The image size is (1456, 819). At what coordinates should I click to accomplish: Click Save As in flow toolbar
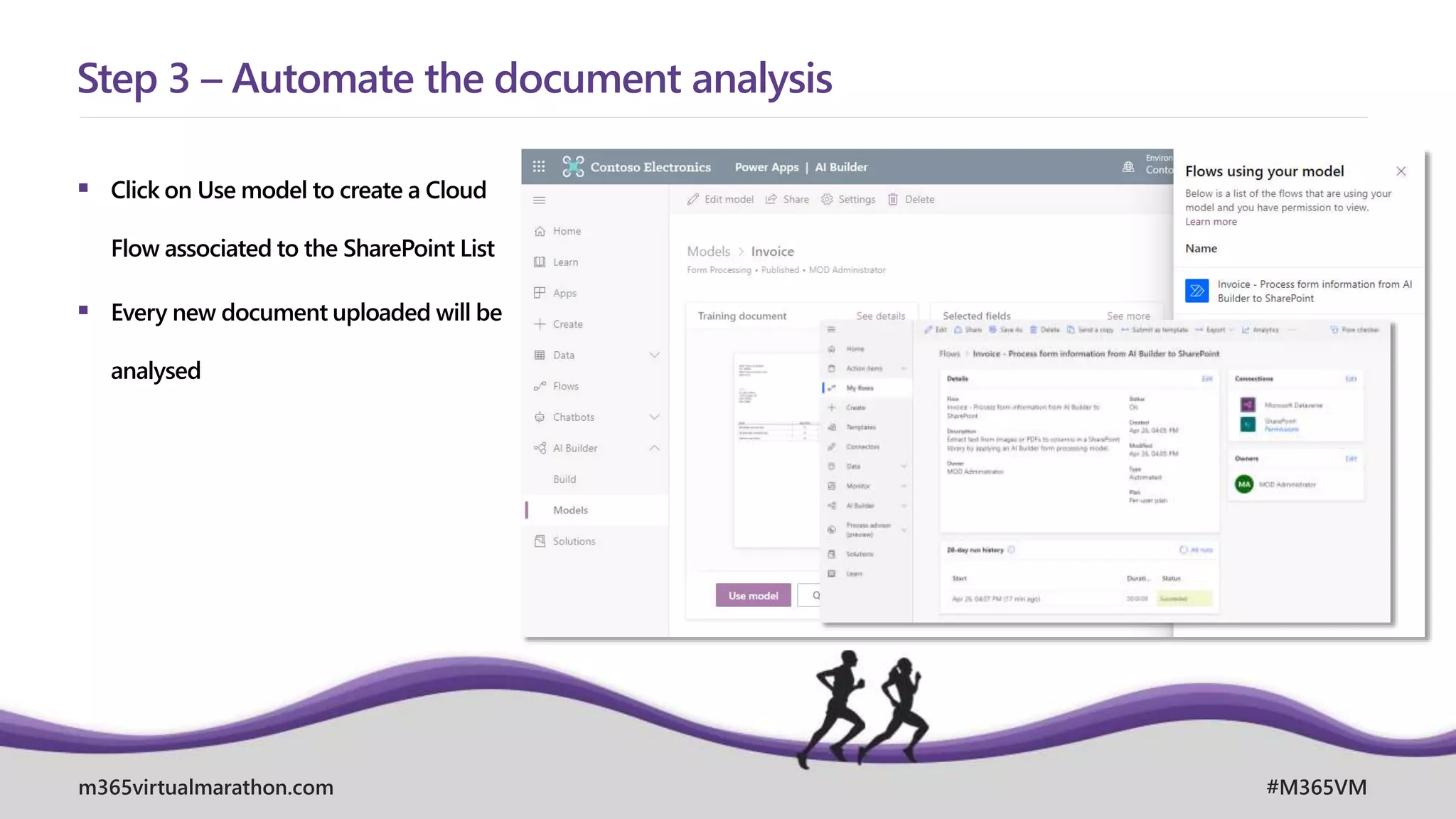point(1005,330)
